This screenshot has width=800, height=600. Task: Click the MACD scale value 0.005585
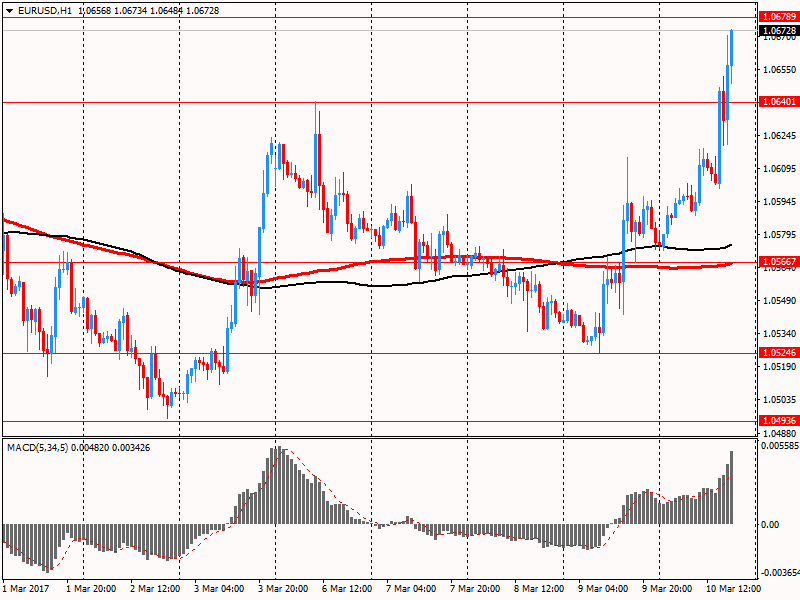pyautogui.click(x=780, y=446)
